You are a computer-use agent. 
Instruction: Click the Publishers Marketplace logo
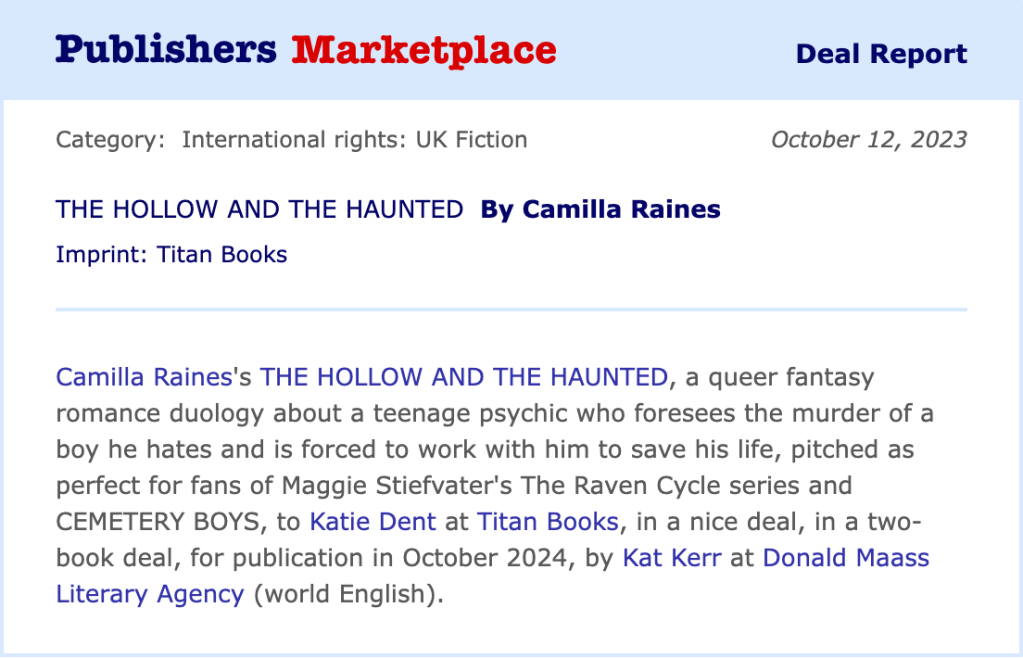point(305,50)
